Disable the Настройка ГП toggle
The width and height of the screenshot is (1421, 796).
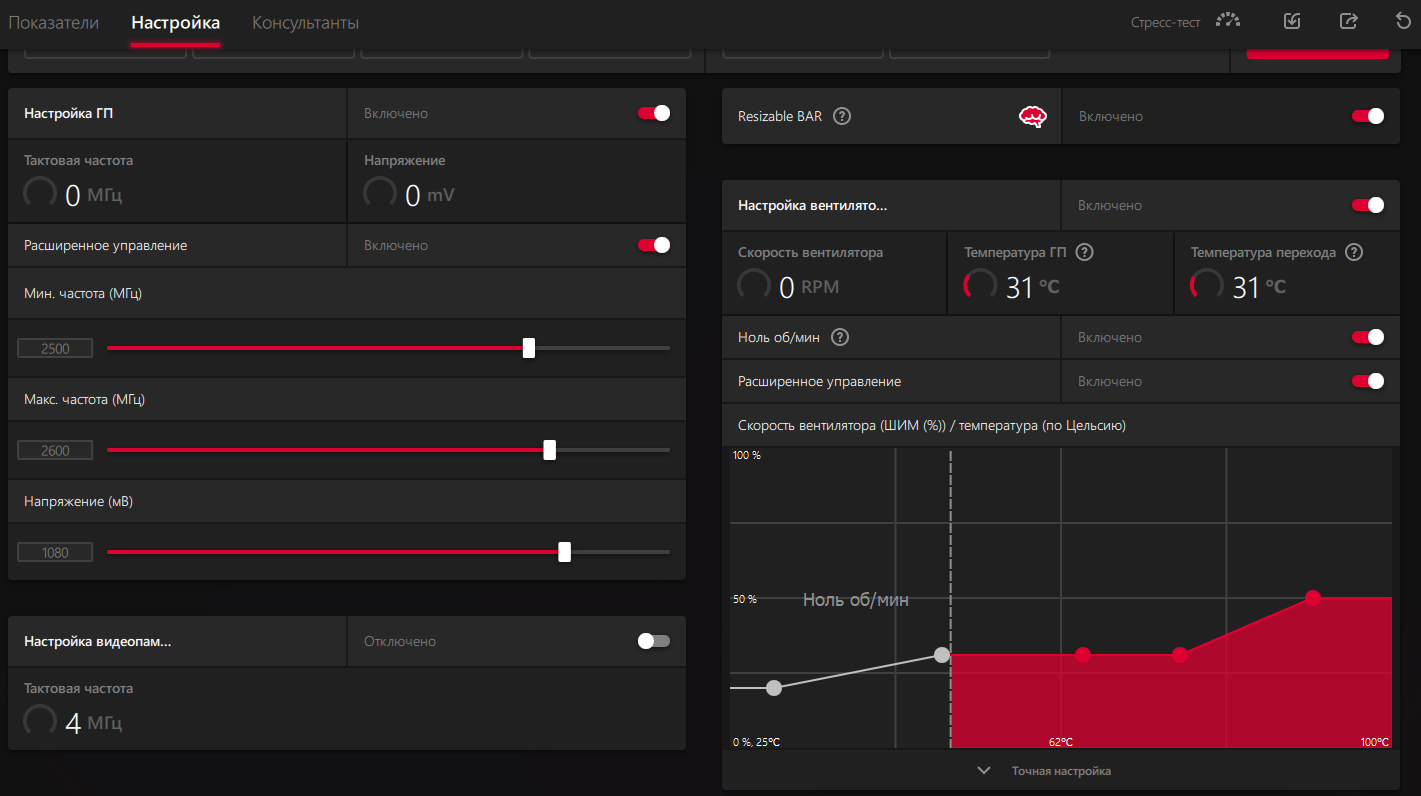tap(654, 113)
